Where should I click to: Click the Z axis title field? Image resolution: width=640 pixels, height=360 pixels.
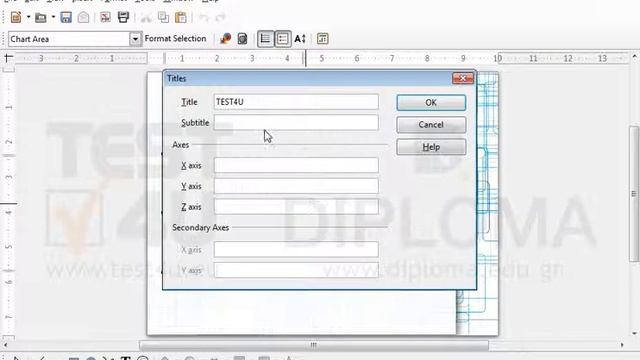(296, 207)
